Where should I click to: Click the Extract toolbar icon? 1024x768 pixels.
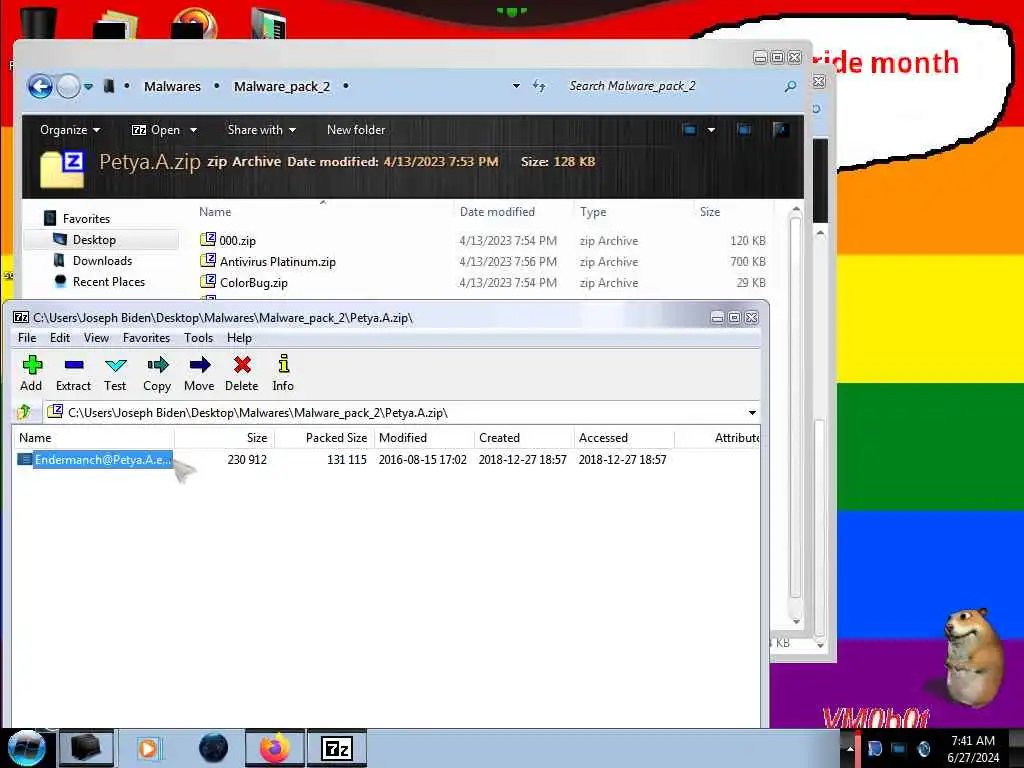(73, 373)
